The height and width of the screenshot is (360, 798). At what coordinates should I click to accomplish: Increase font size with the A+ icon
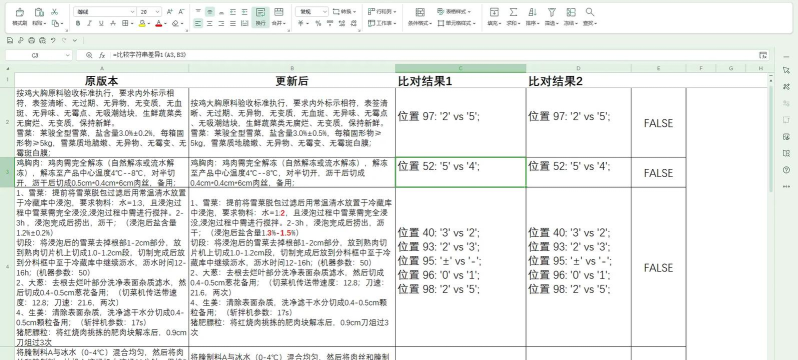170,11
